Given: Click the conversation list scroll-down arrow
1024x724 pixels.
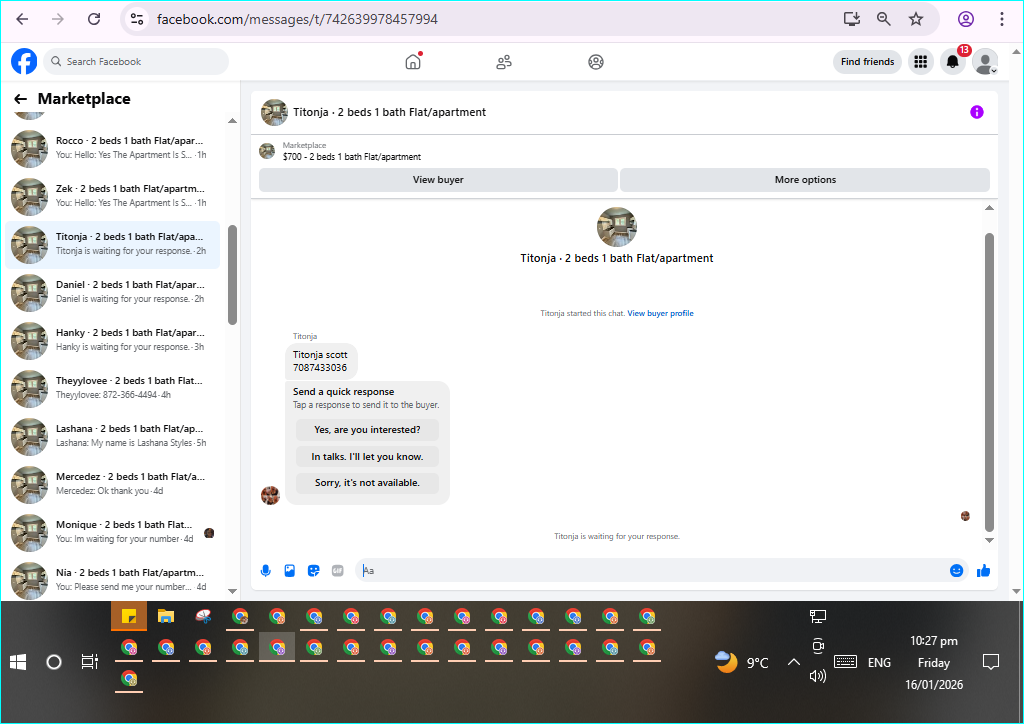Looking at the screenshot, I should point(232,591).
